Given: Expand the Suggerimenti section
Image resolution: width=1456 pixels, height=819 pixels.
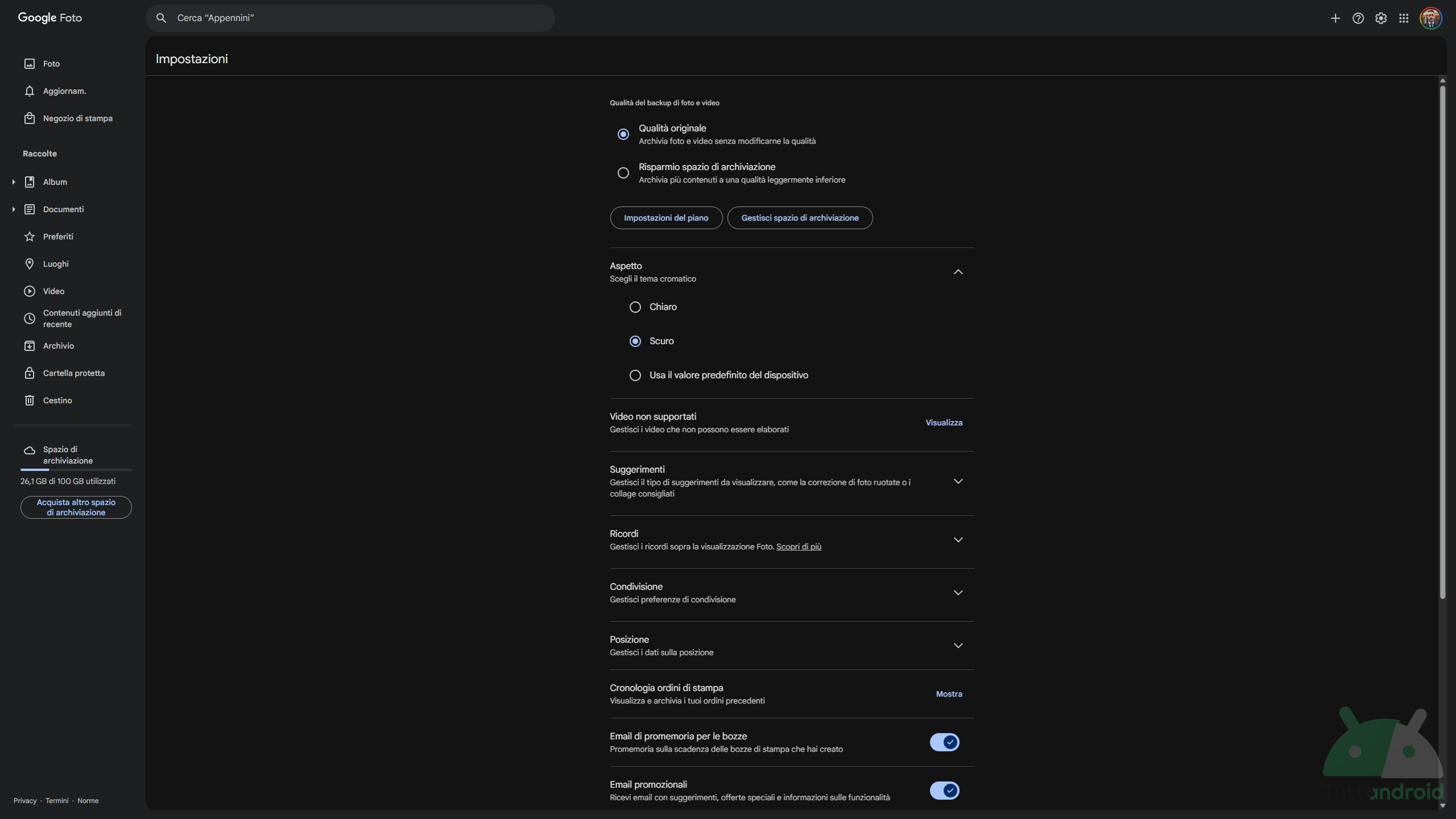Looking at the screenshot, I should coord(958,482).
